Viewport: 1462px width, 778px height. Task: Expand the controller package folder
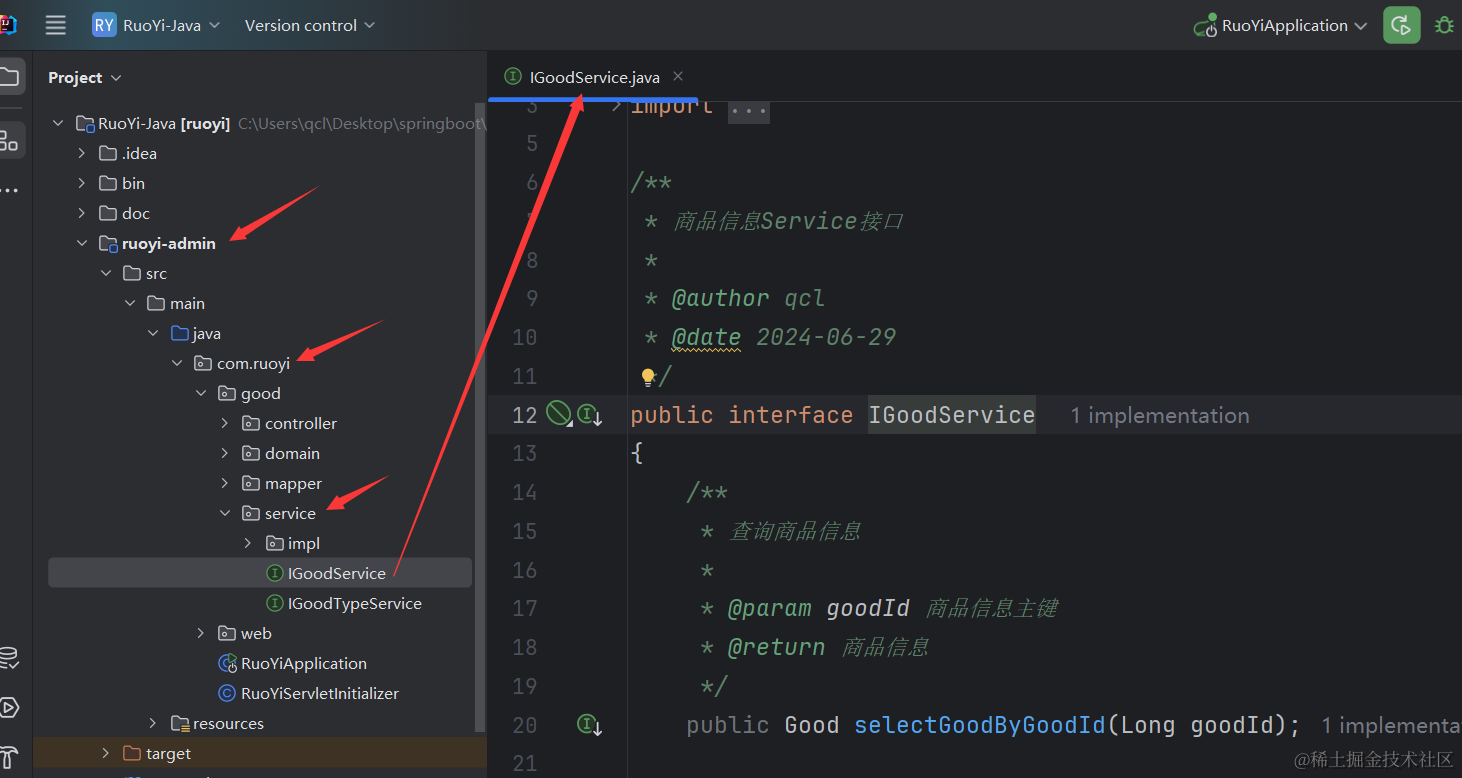[x=225, y=424]
